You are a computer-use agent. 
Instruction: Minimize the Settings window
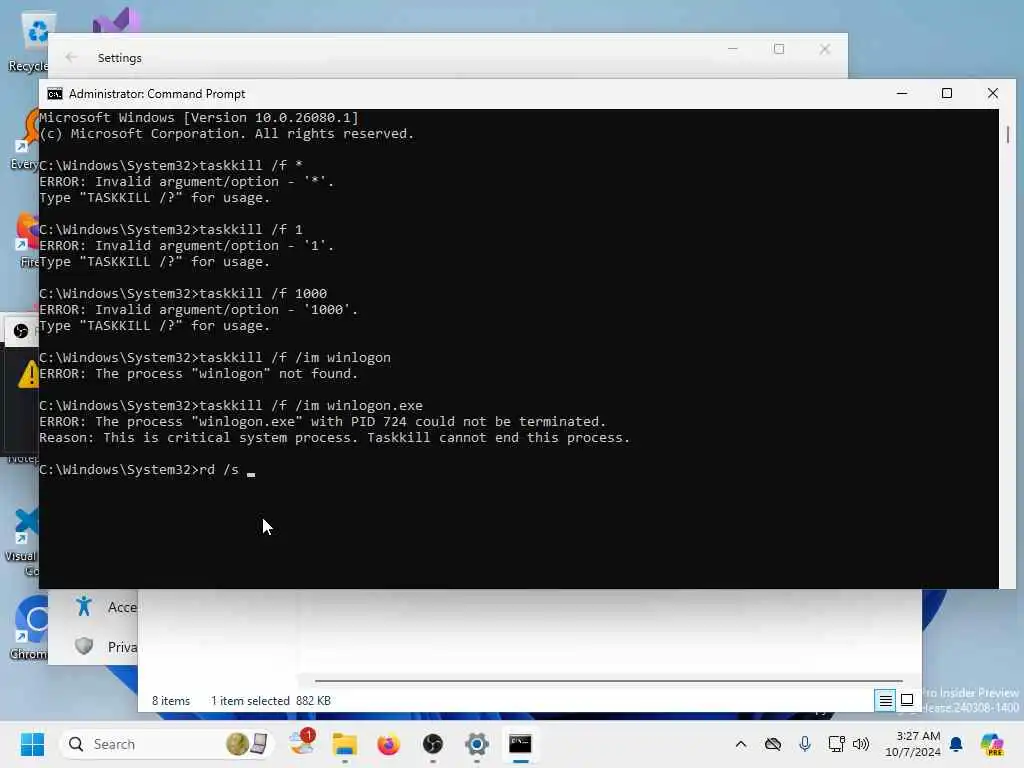733,49
